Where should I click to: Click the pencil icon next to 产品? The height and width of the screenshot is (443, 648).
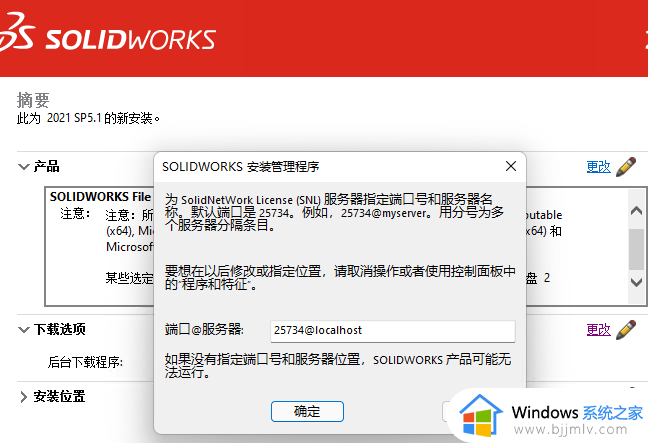(626, 167)
